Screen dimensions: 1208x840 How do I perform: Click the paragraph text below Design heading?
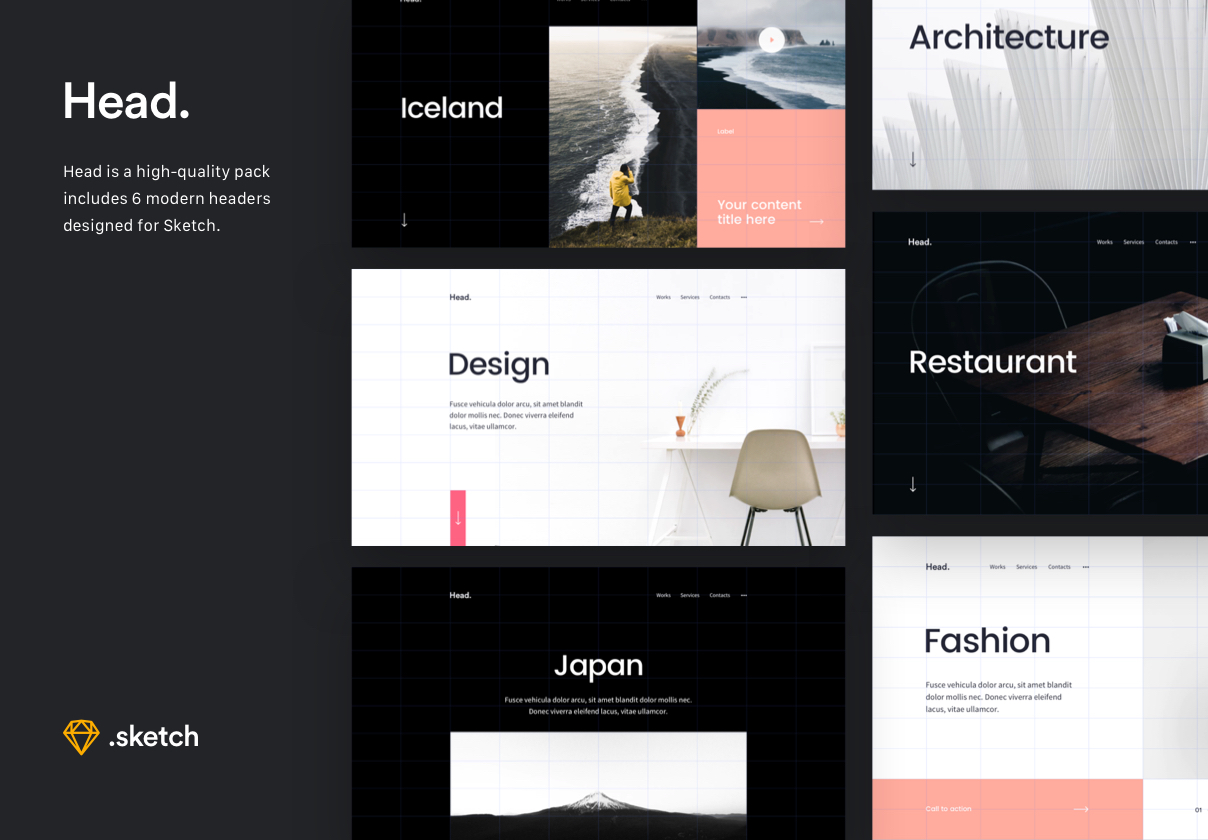tap(516, 415)
